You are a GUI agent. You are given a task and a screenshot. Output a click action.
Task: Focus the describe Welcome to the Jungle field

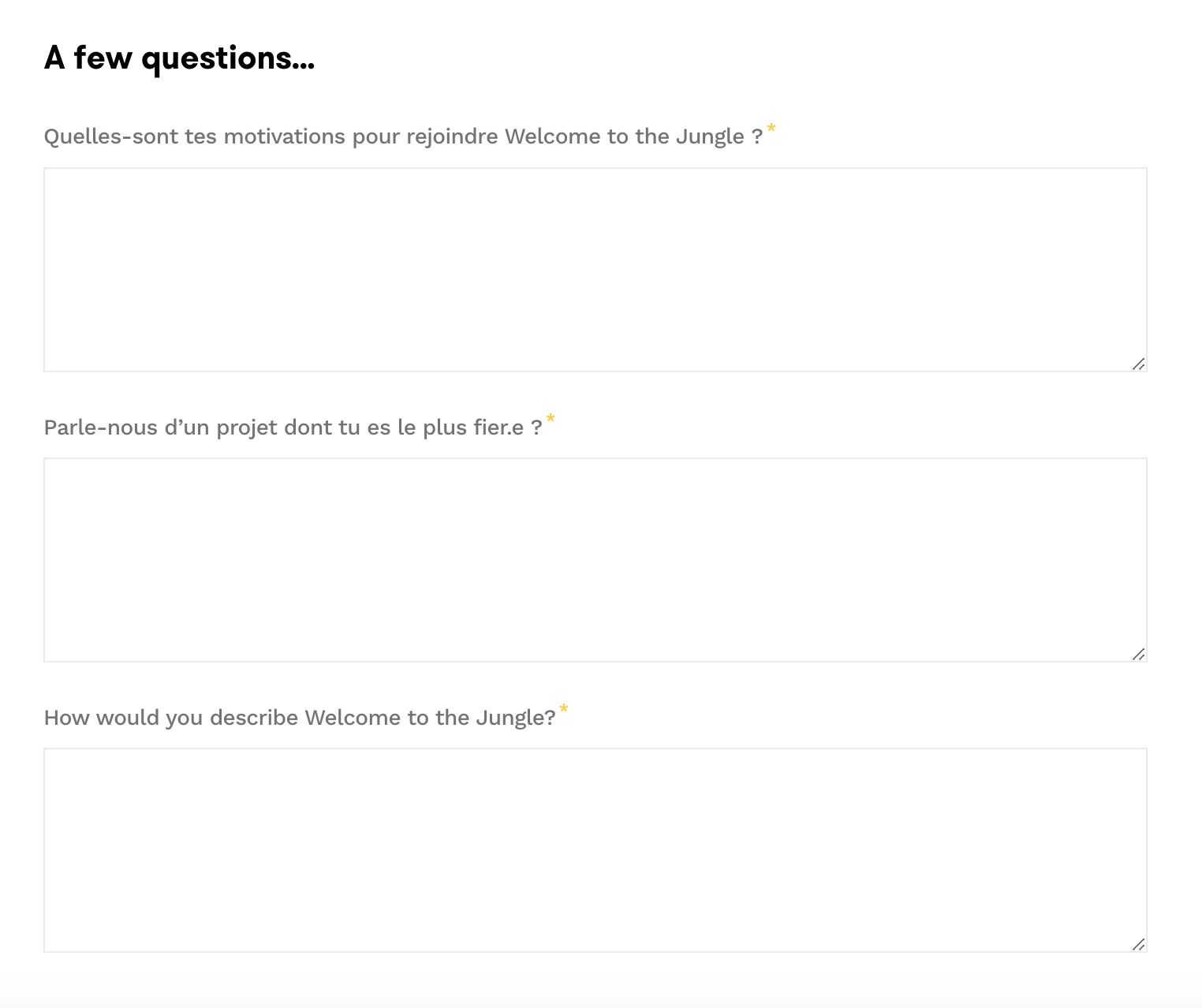[x=595, y=849]
